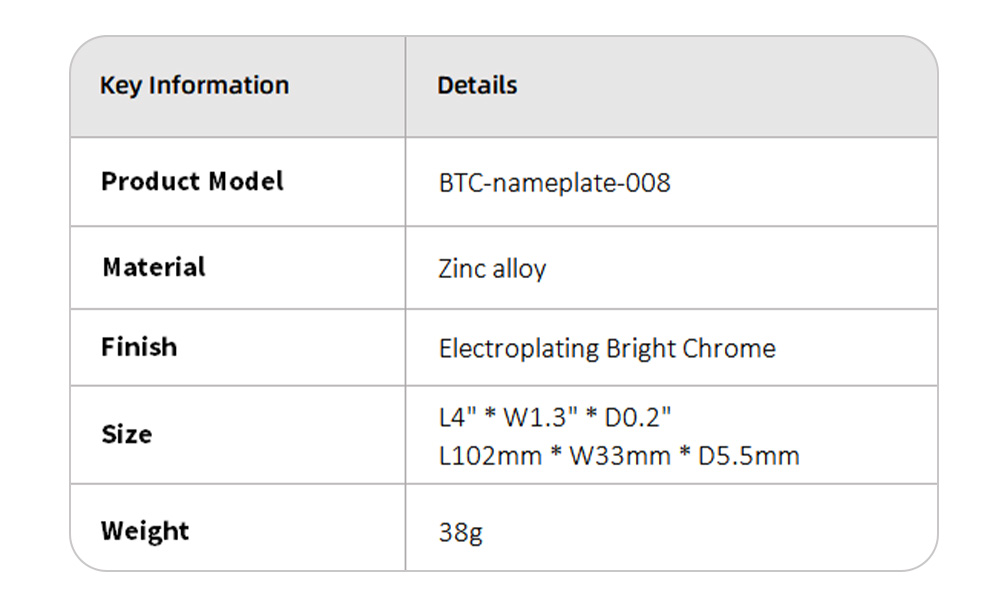Viewport: 1000px width, 607px height.
Task: Select the Material row label
Action: click(153, 268)
